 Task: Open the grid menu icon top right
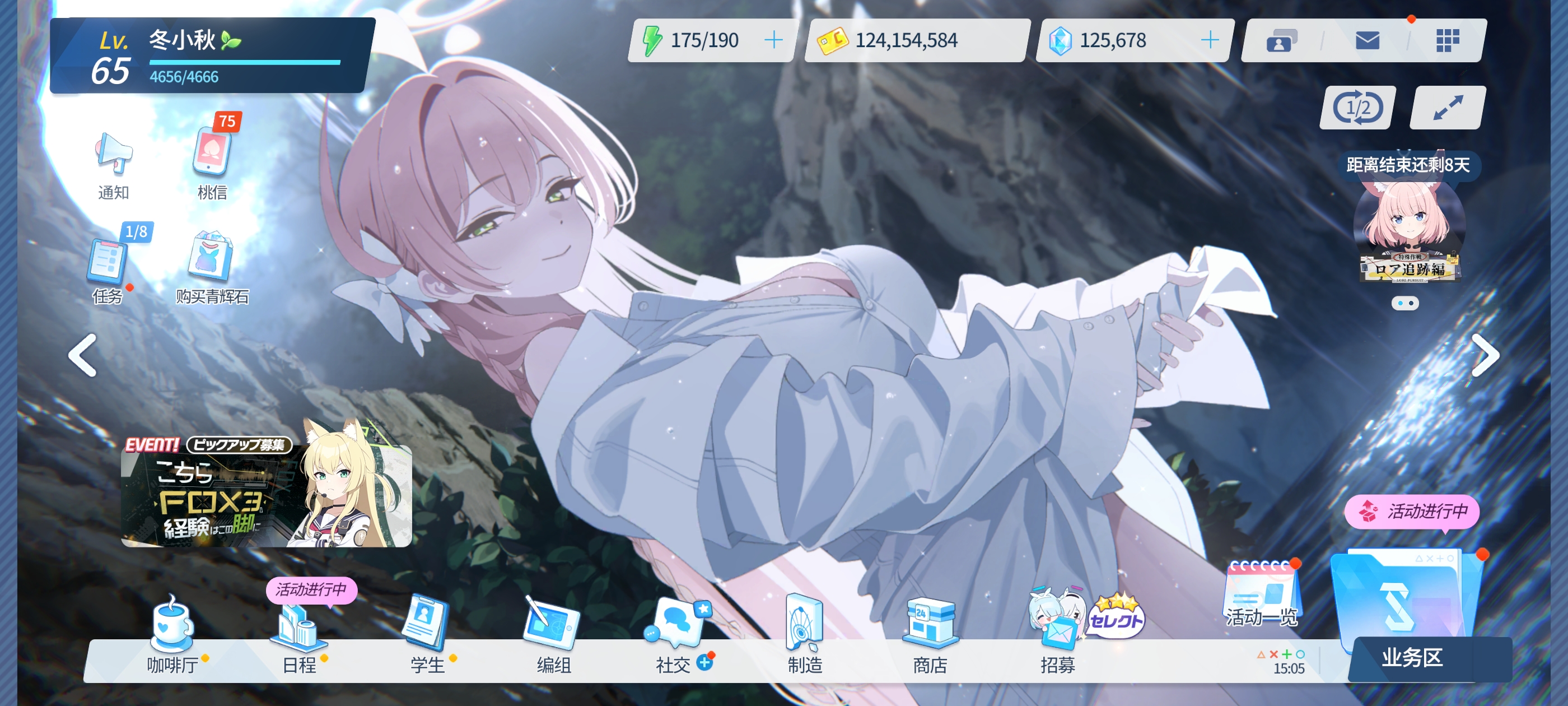[1448, 41]
